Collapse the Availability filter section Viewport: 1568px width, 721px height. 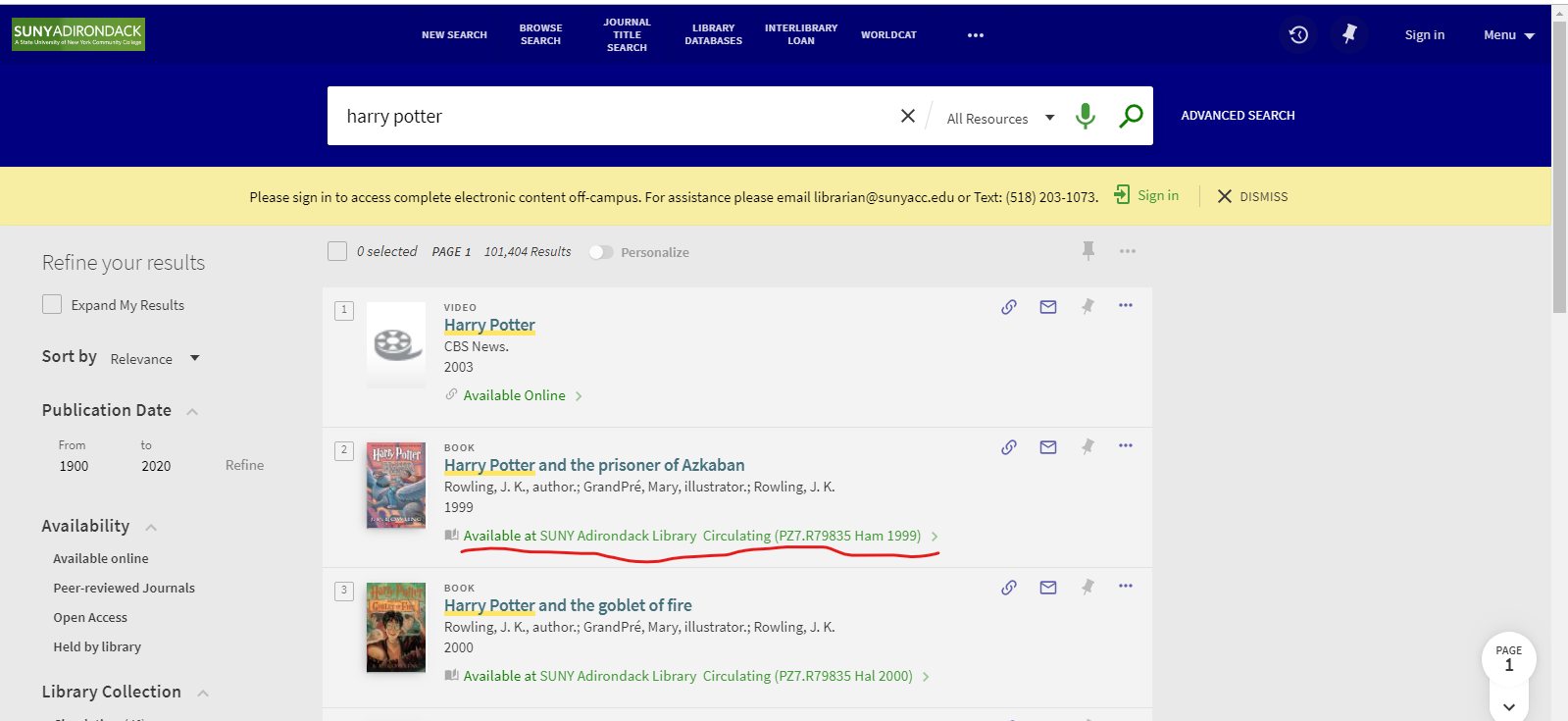click(x=151, y=528)
